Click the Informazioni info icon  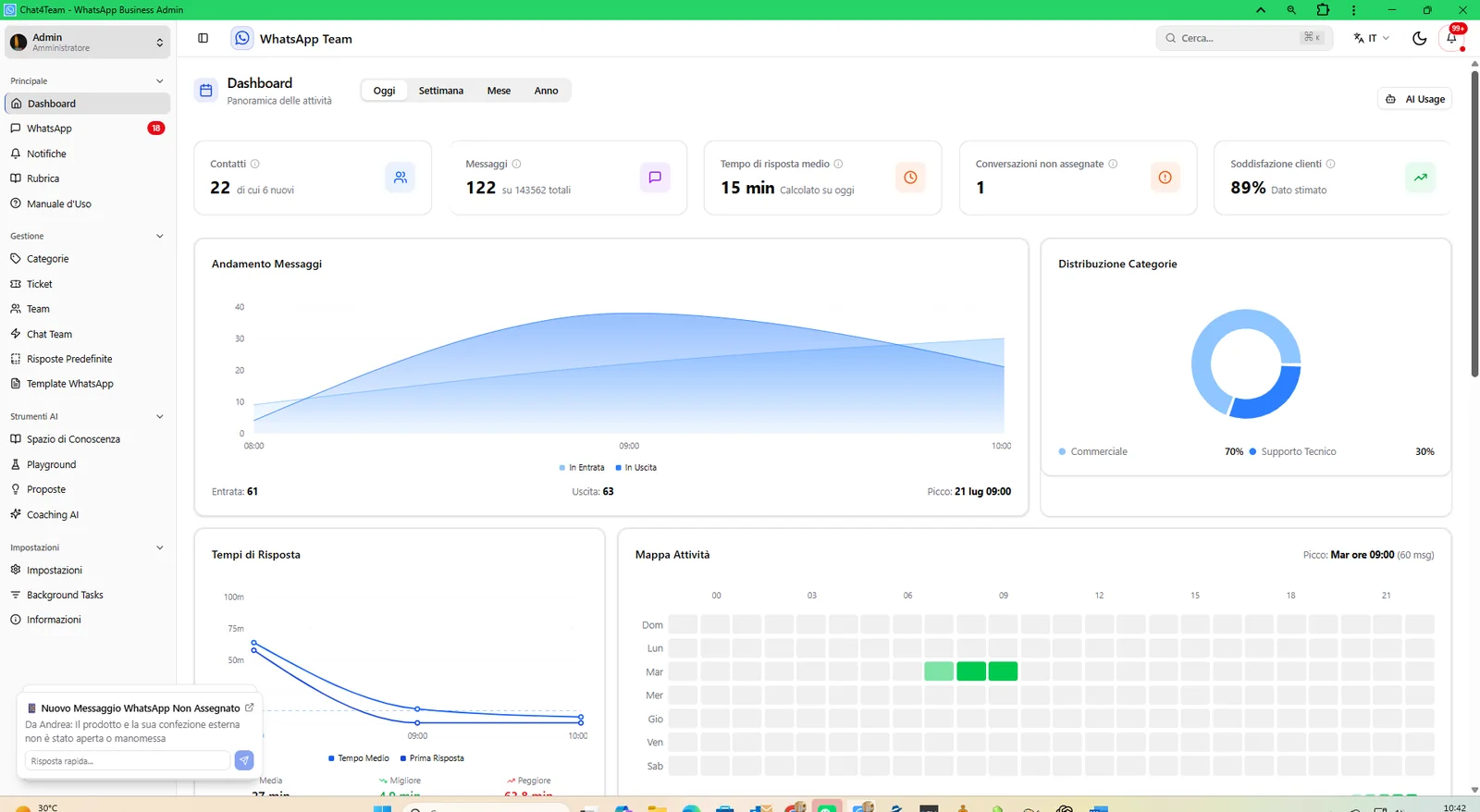(16, 620)
